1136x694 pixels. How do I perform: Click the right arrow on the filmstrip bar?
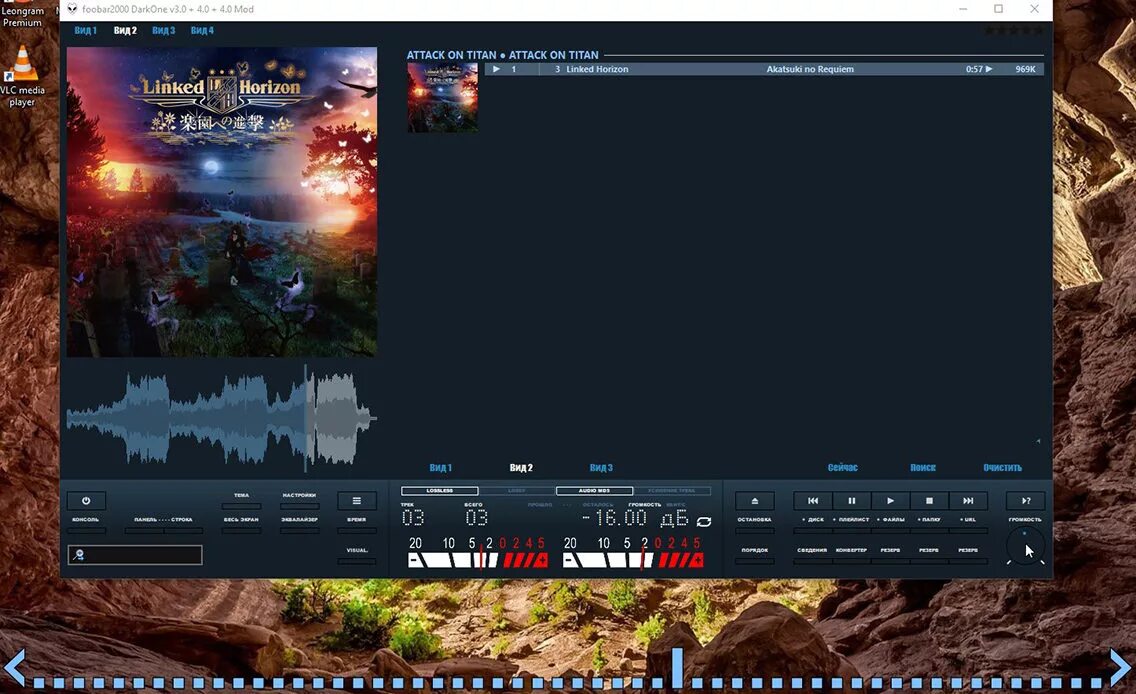pyautogui.click(x=1120, y=666)
